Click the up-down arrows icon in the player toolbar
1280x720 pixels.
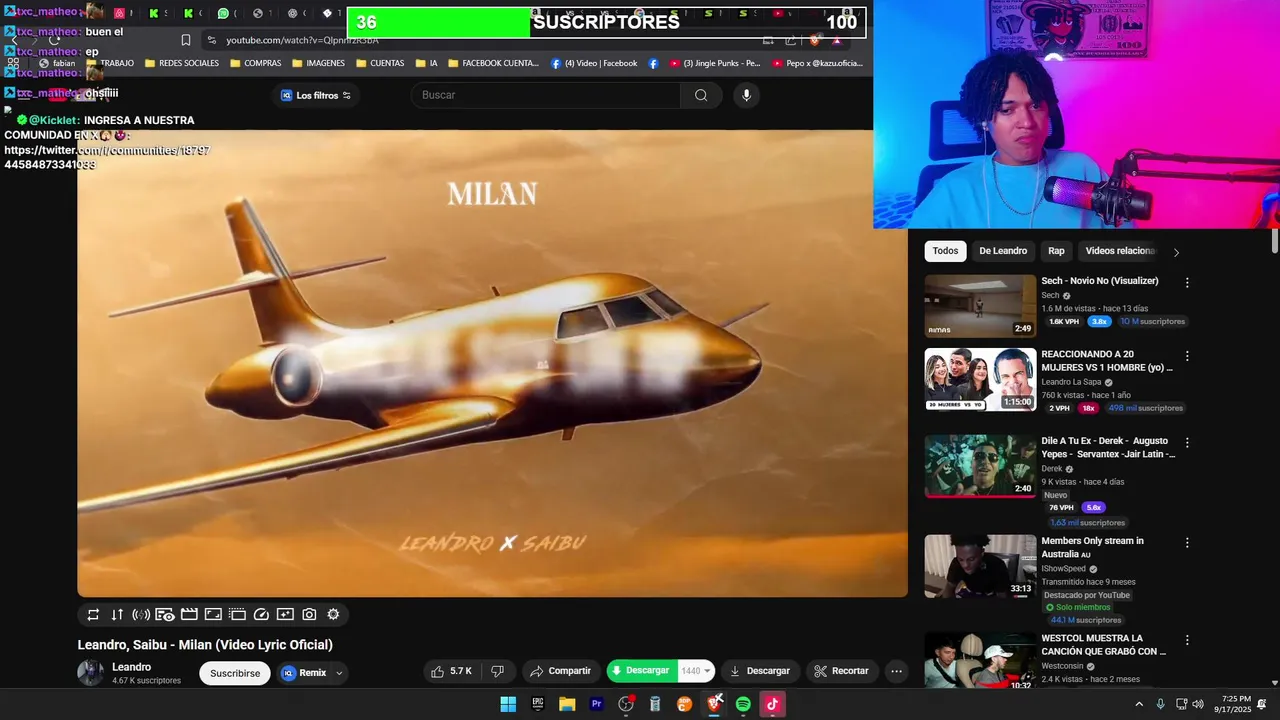(x=117, y=615)
